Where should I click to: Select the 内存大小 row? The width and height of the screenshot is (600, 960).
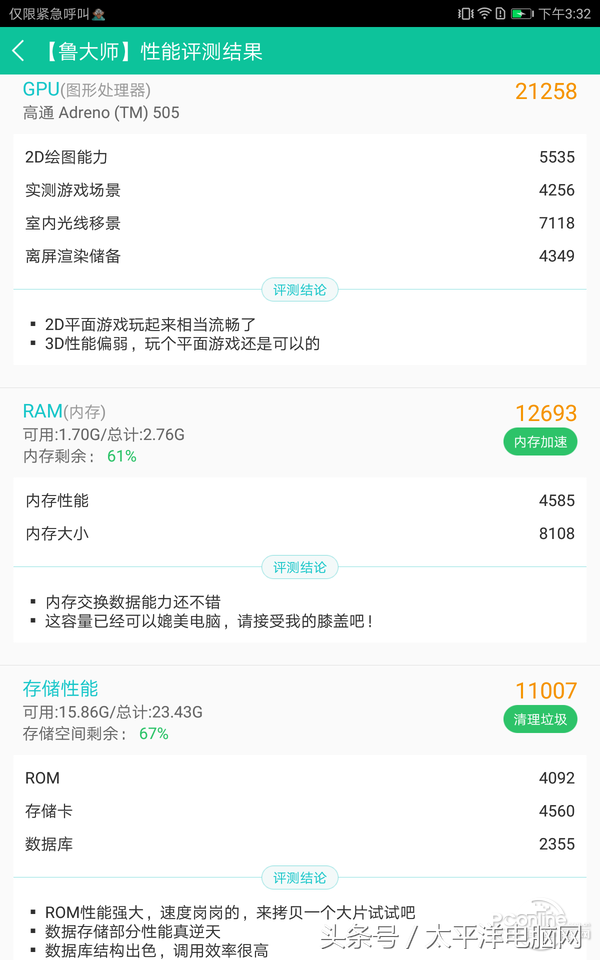(x=300, y=533)
